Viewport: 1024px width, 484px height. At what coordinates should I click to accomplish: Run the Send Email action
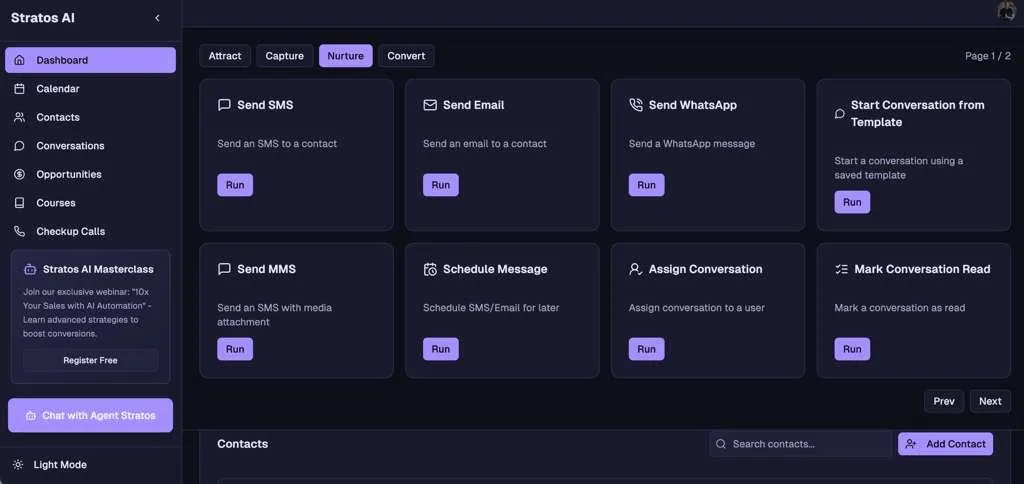click(x=441, y=185)
